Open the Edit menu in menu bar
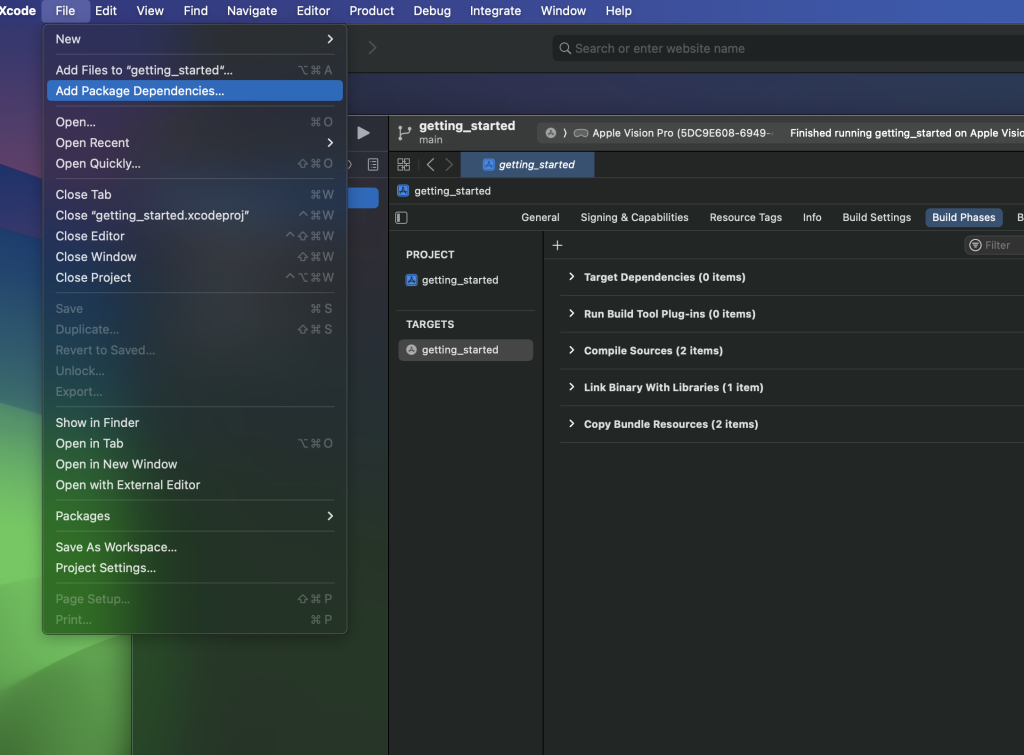Screen dimensions: 1024x755 click(106, 11)
